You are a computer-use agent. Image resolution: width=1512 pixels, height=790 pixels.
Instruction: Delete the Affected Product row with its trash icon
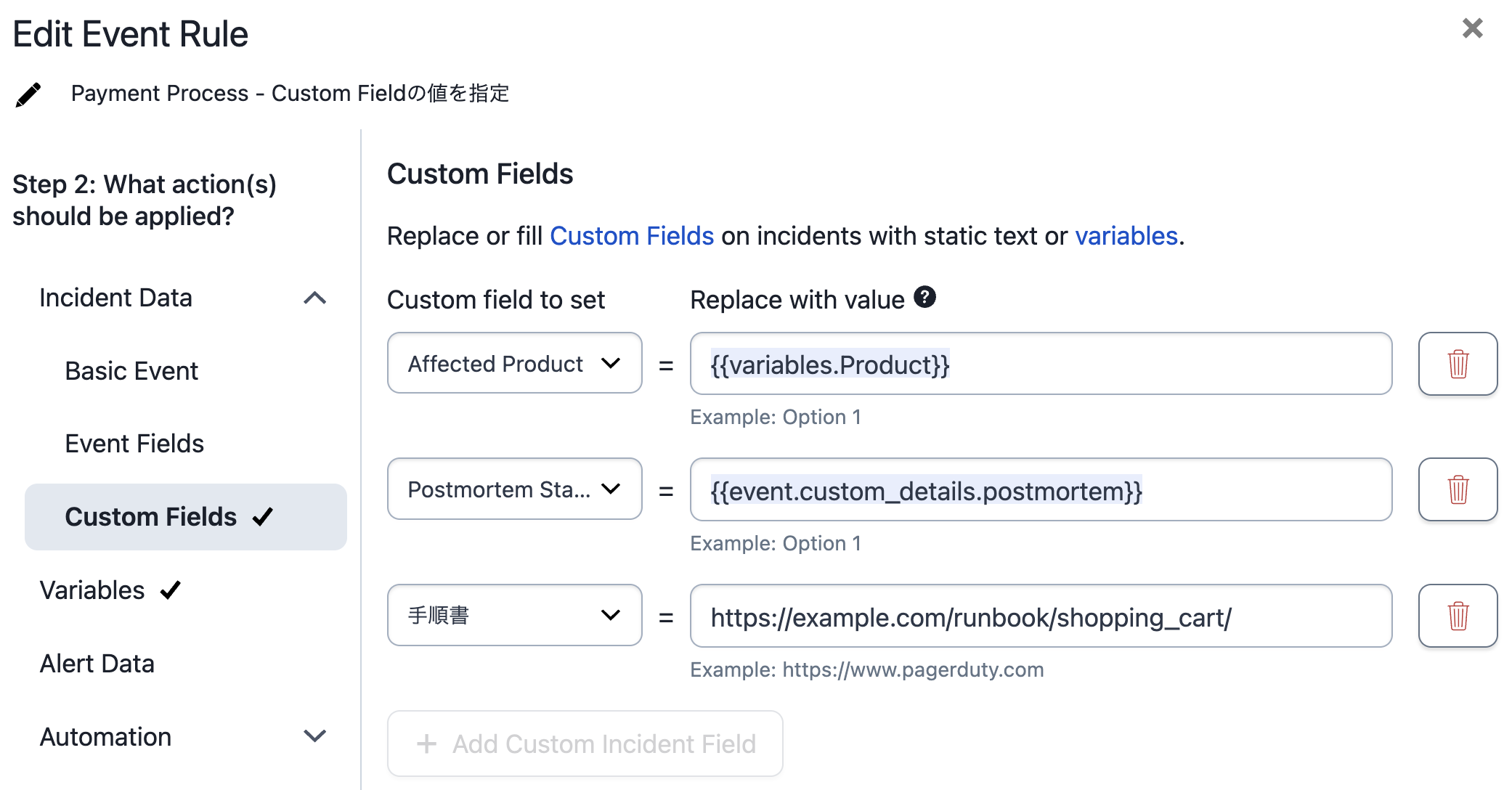point(1457,363)
